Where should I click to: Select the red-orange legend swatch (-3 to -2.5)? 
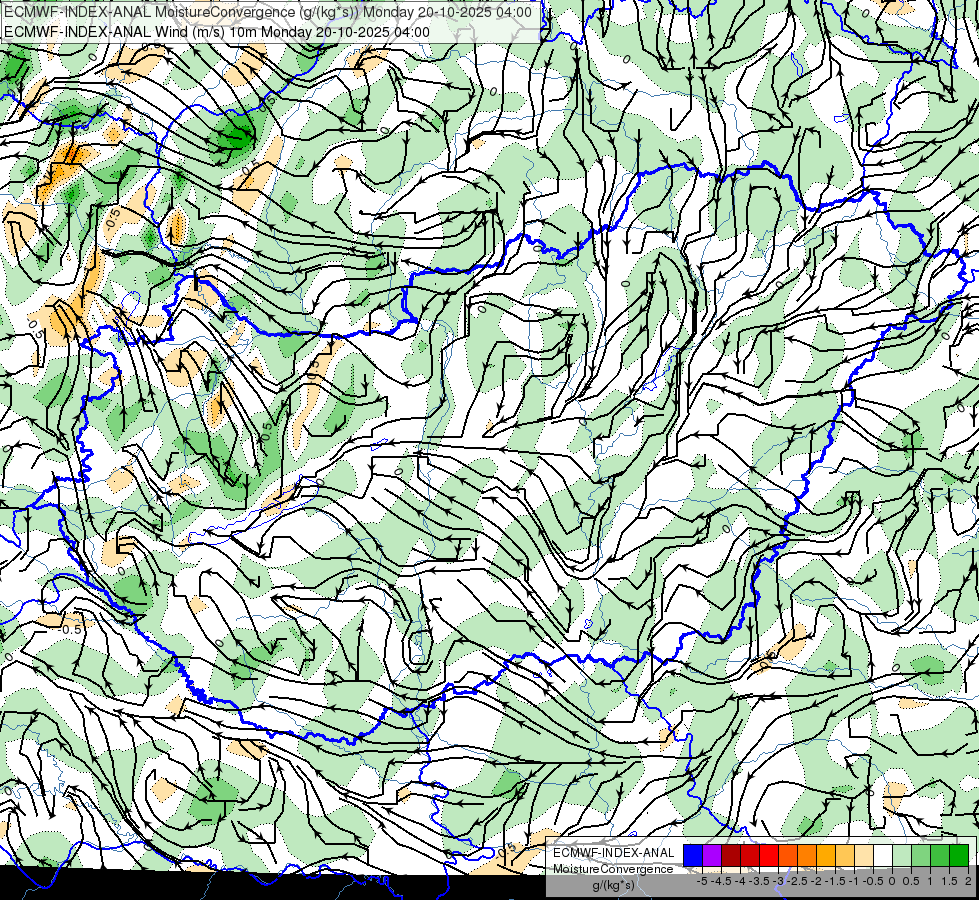(788, 856)
